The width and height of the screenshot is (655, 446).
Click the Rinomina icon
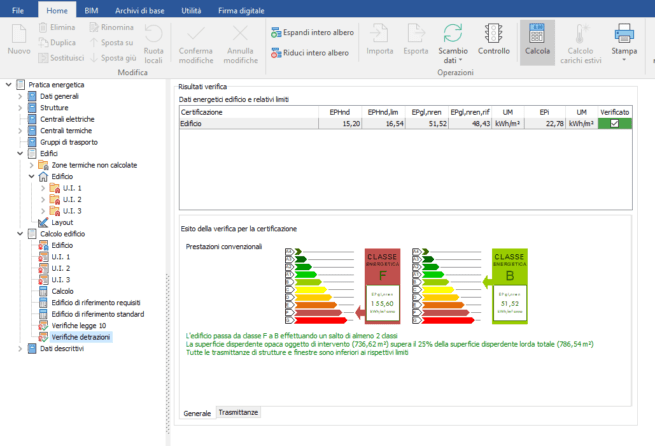pos(94,28)
